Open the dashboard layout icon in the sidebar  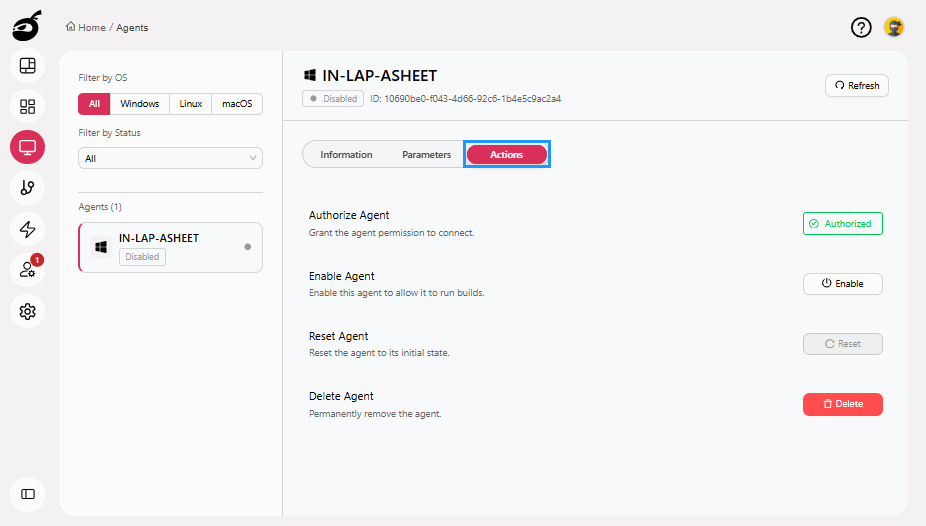point(27,66)
